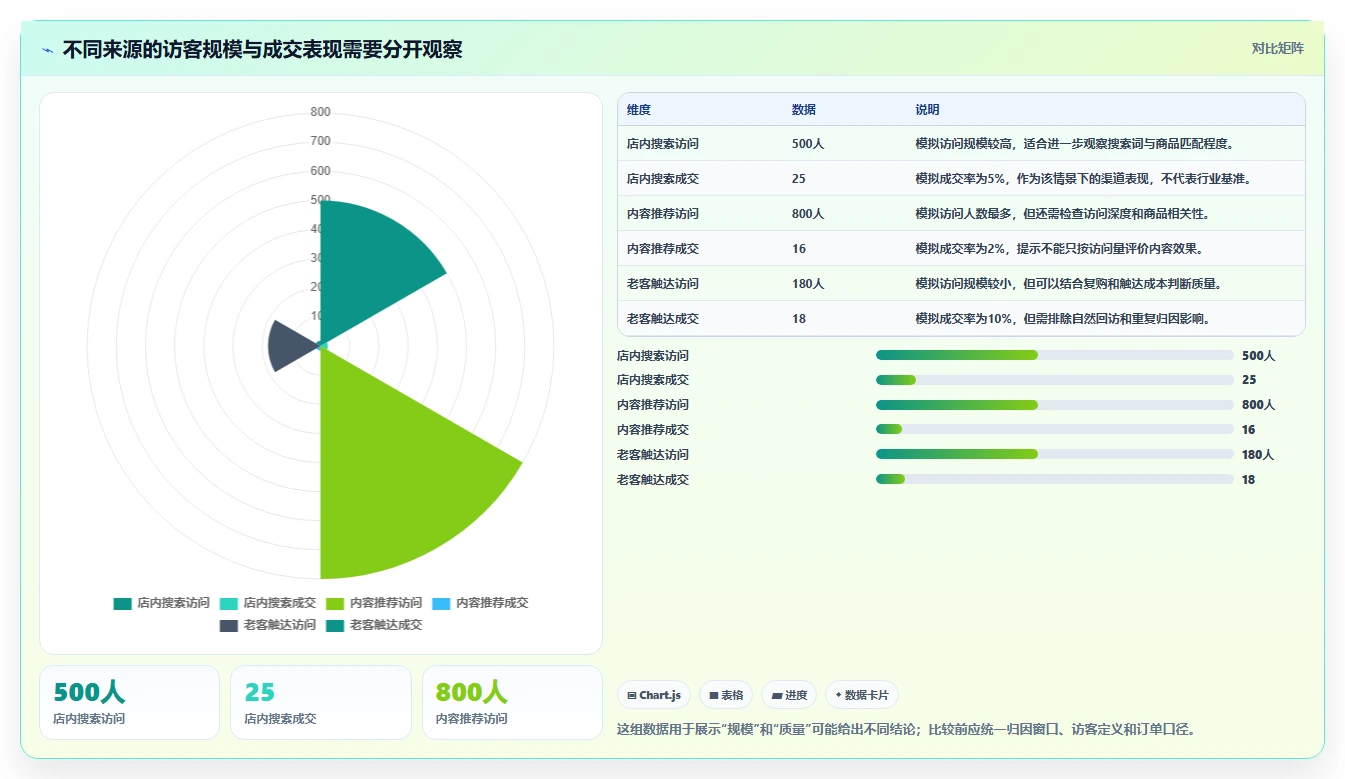
Task: Click the 600 axis label on chart
Action: pos(320,171)
